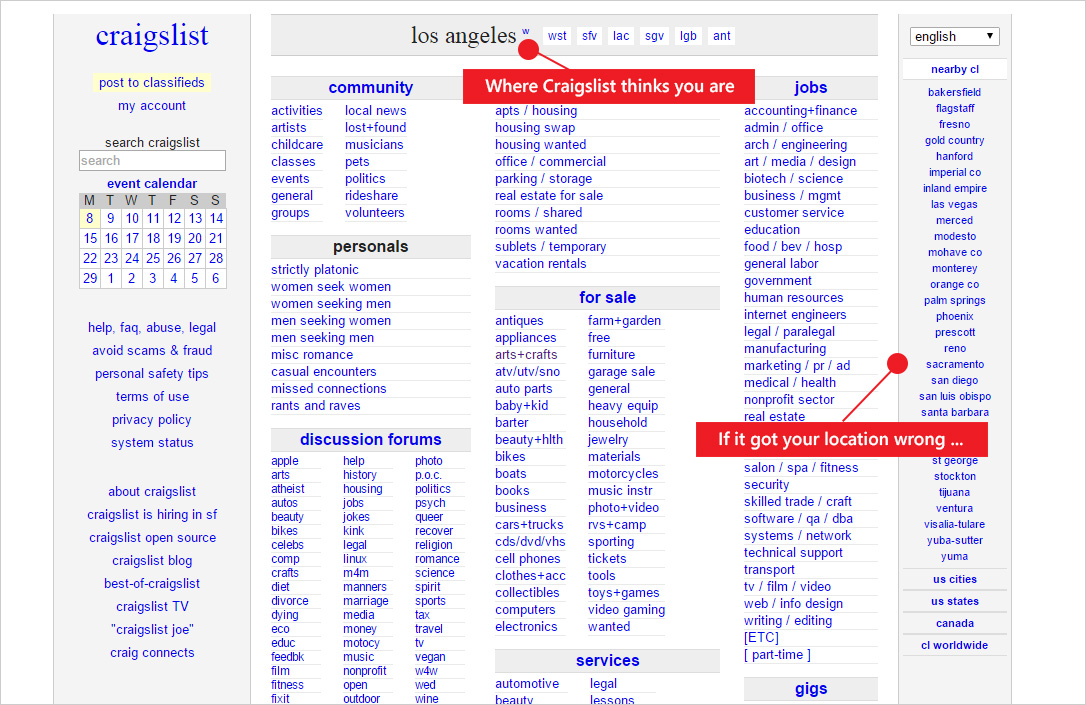Image resolution: width=1086 pixels, height=705 pixels.
Task: Select day 8 in event calendar
Action: 89,218
